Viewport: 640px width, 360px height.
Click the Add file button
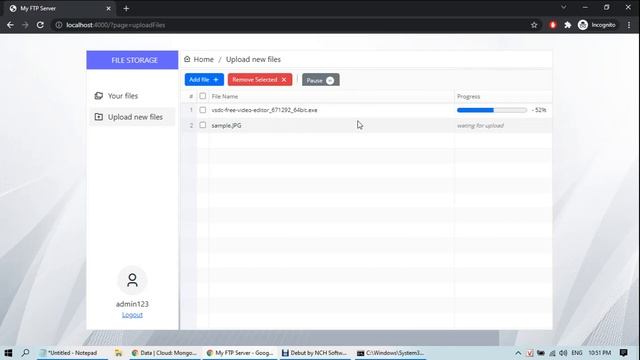click(204, 80)
